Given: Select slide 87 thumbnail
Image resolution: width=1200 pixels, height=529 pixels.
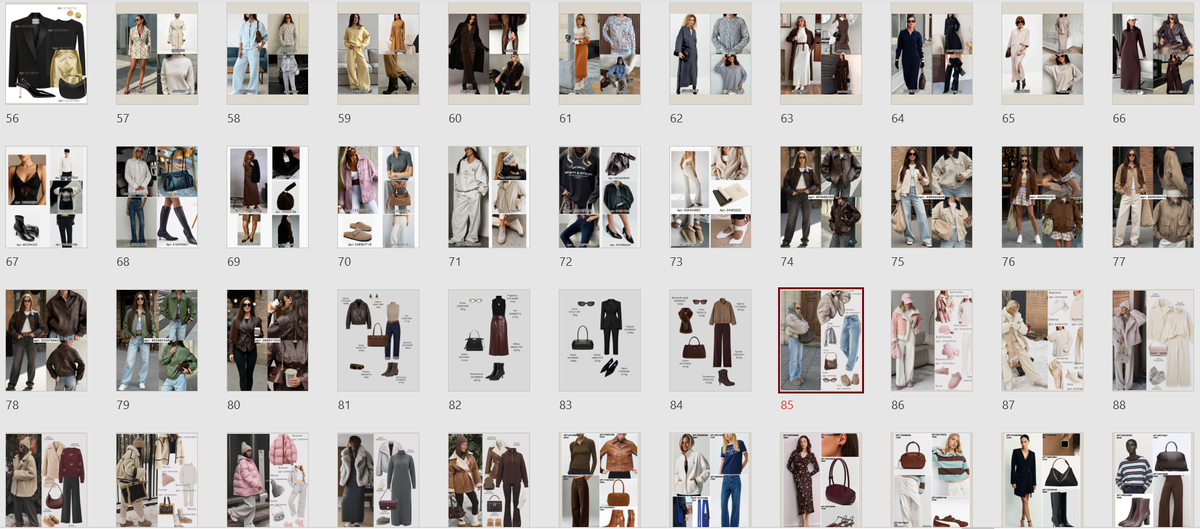Looking at the screenshot, I should tap(1042, 341).
